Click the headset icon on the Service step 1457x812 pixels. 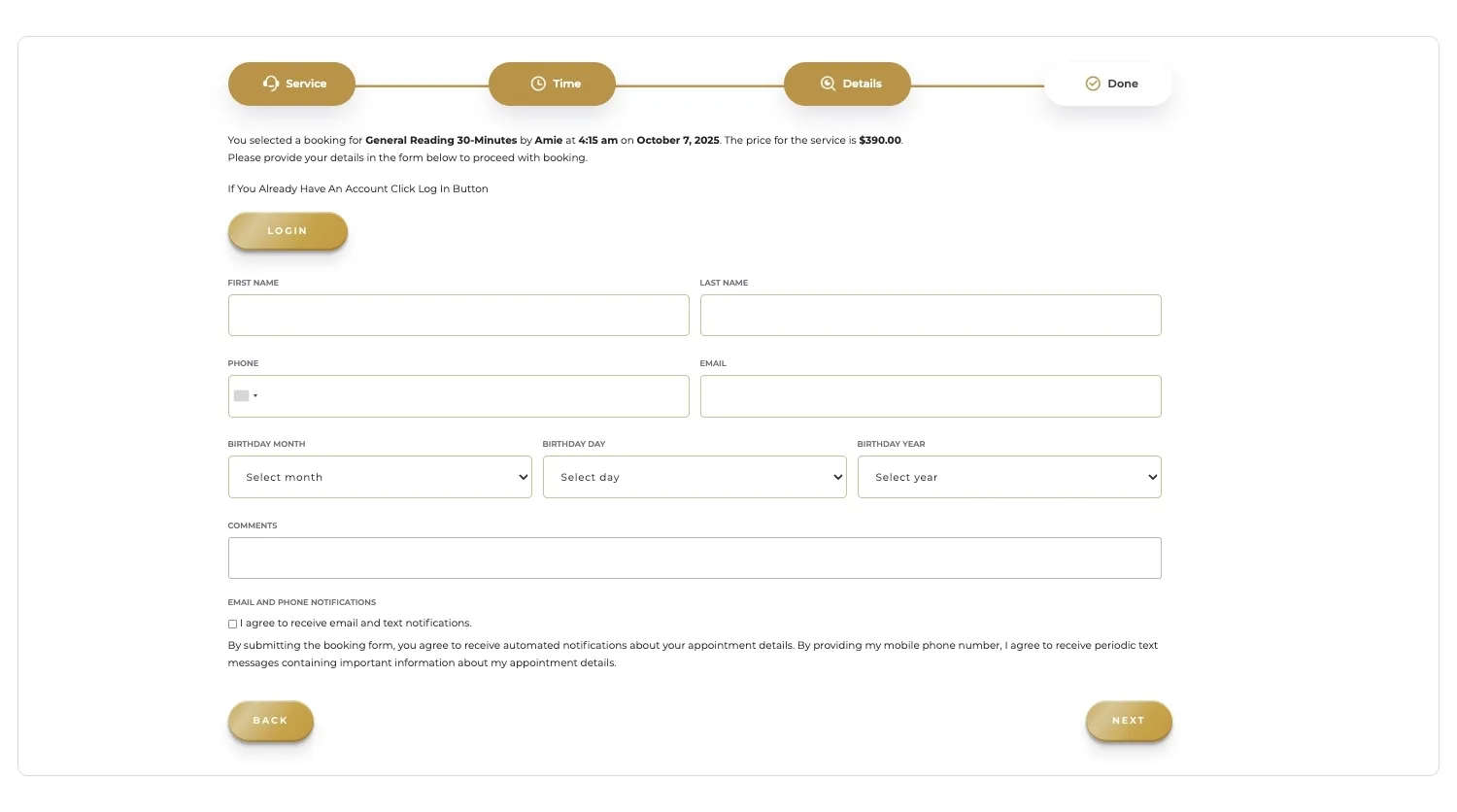click(271, 84)
